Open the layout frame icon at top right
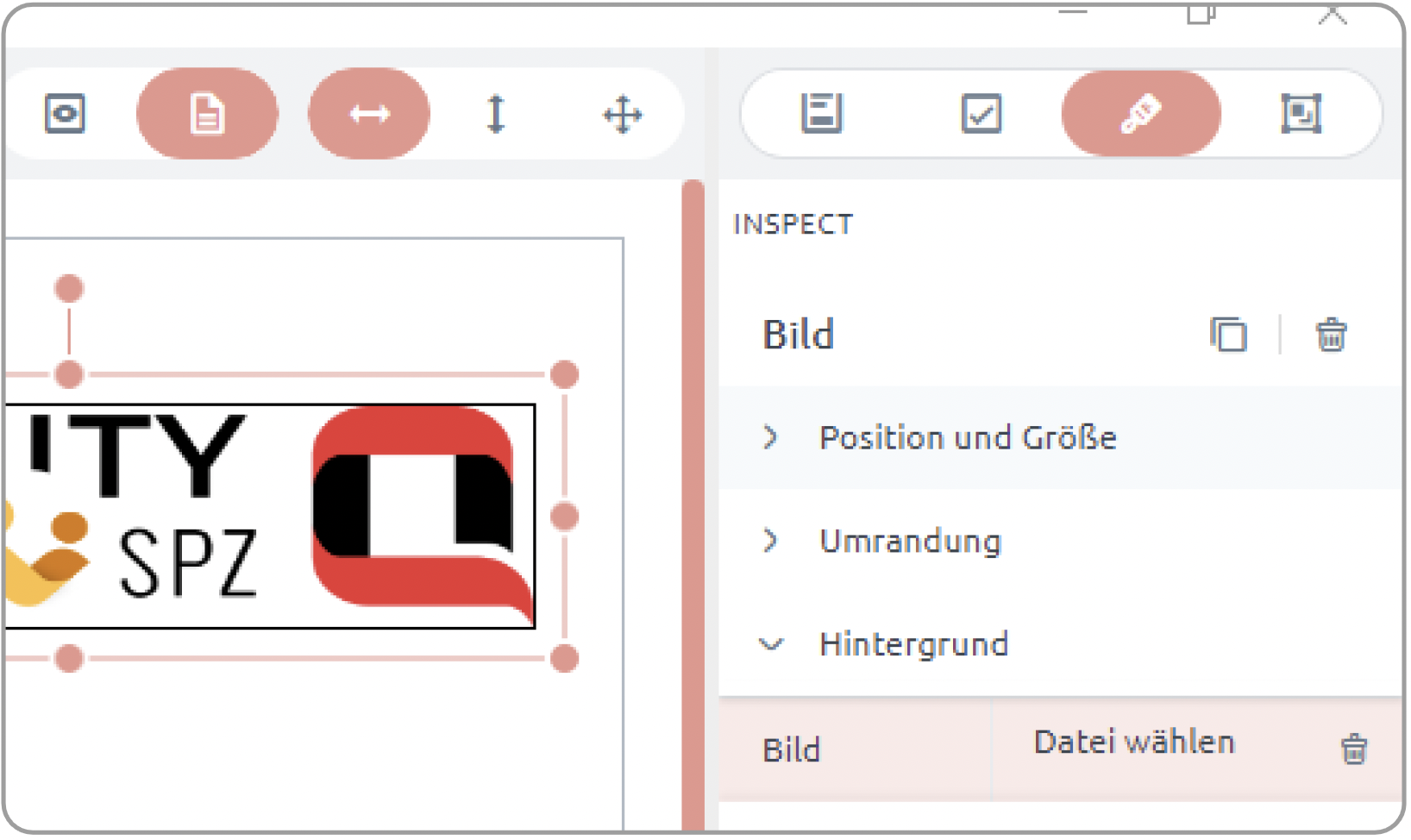The height and width of the screenshot is (840, 1411). [1301, 113]
